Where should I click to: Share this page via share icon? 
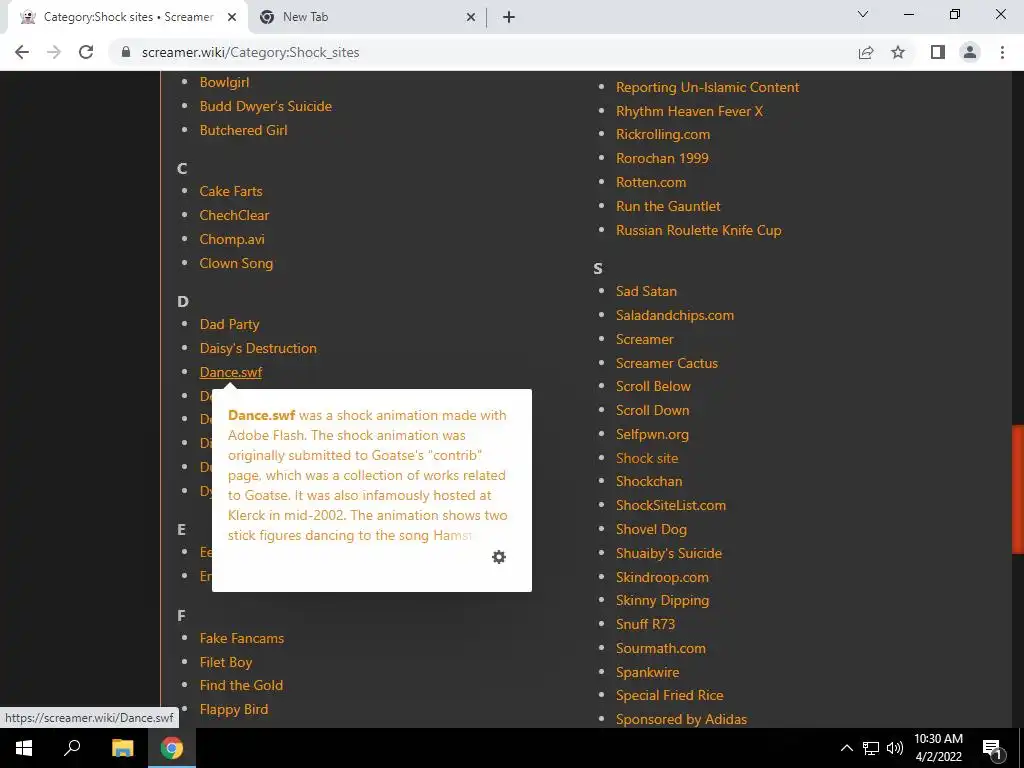tap(866, 52)
